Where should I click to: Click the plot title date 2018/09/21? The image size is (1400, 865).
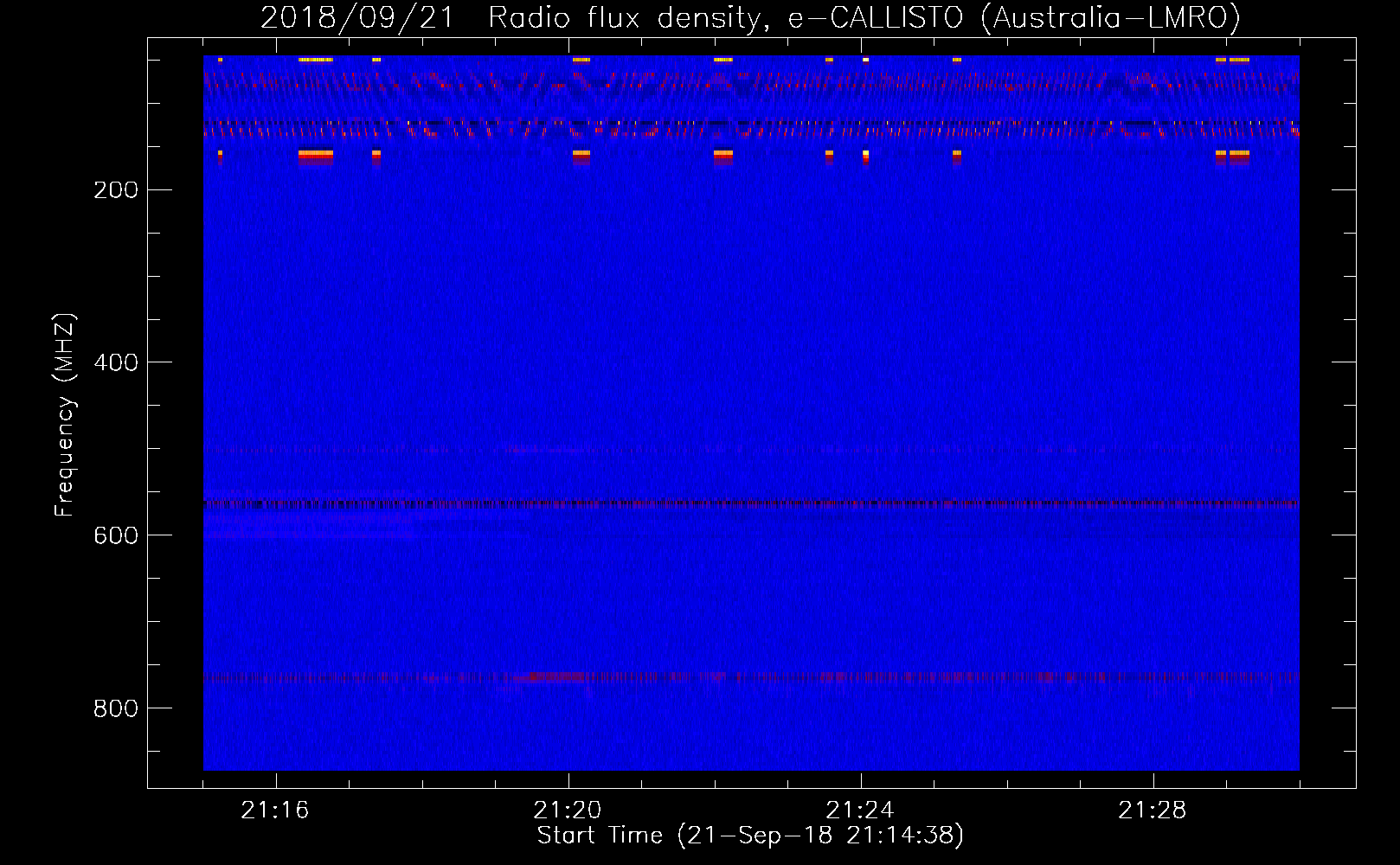pos(356,18)
